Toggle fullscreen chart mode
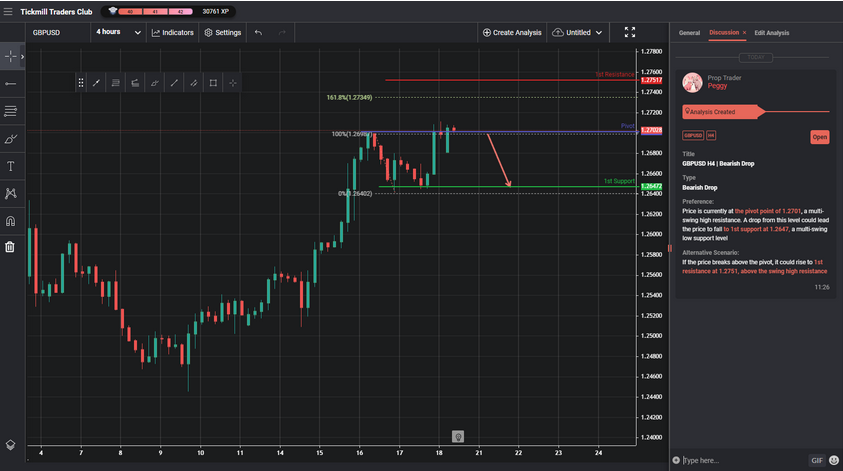 pos(630,32)
